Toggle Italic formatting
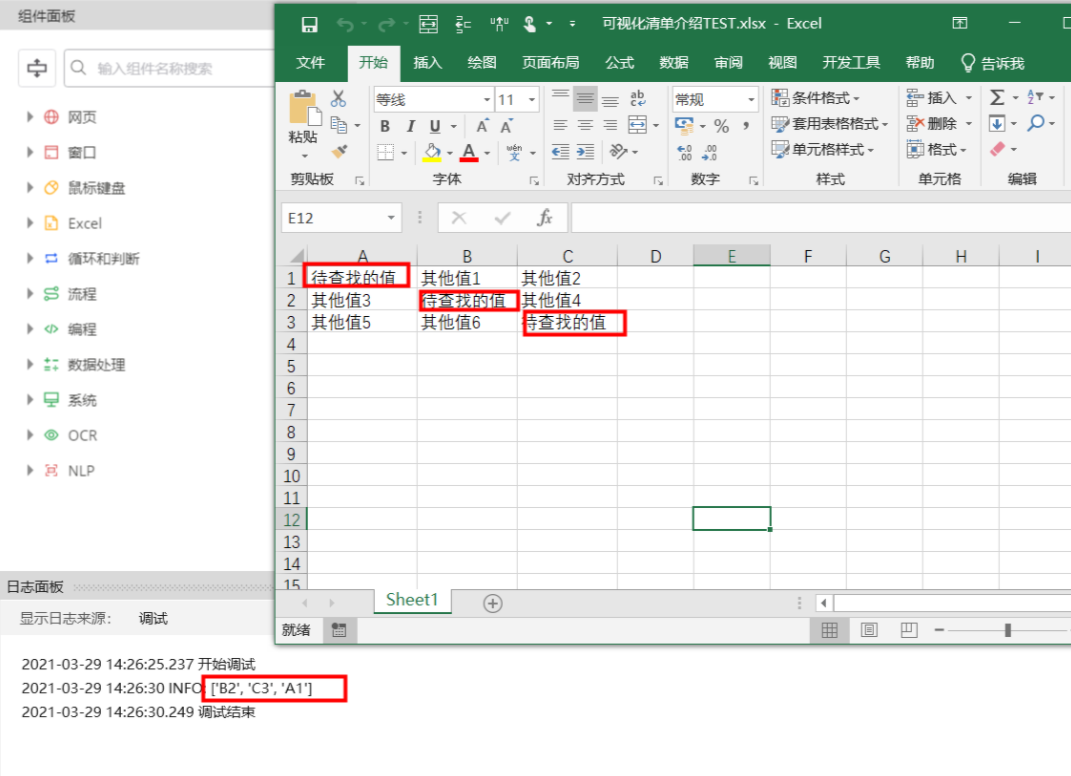 coord(411,126)
